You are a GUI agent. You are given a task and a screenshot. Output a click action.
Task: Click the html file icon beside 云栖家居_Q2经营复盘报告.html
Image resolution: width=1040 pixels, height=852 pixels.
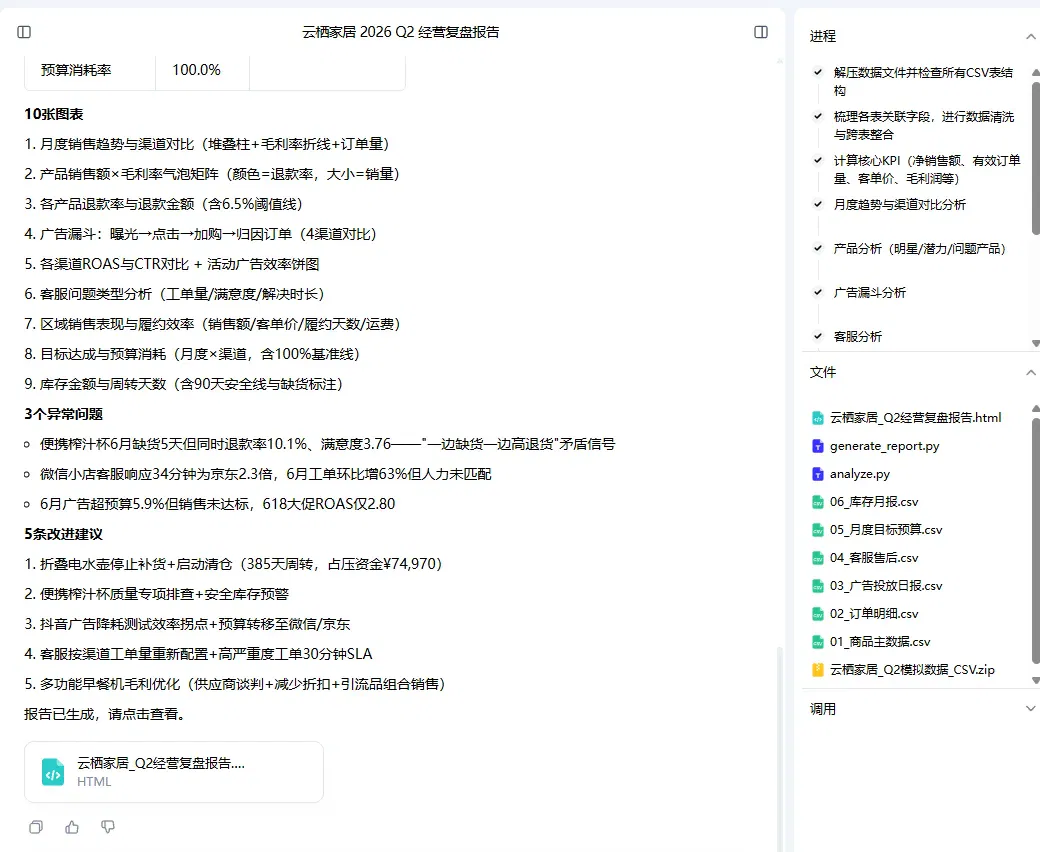tap(818, 418)
